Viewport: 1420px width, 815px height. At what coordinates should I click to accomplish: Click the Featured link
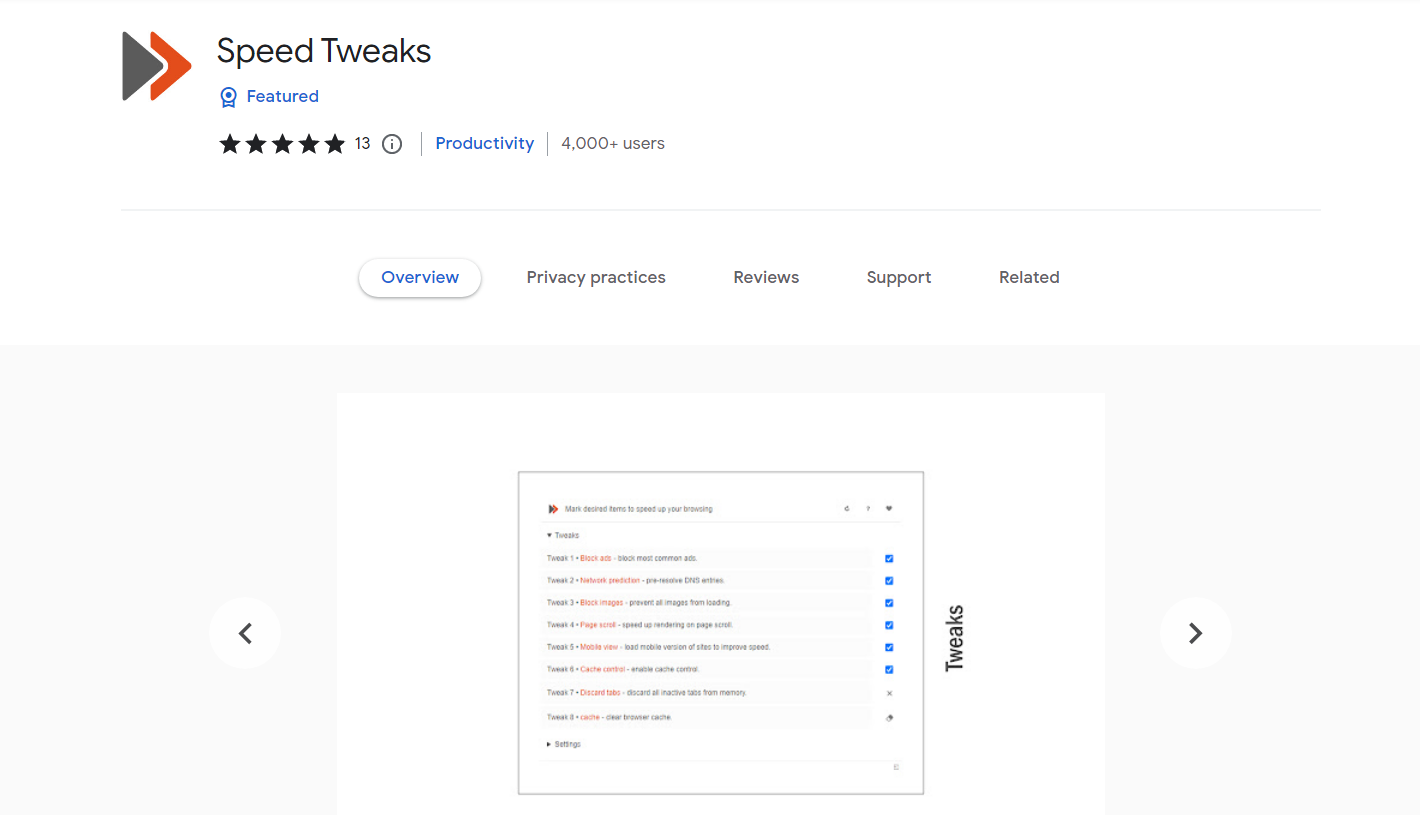click(283, 97)
